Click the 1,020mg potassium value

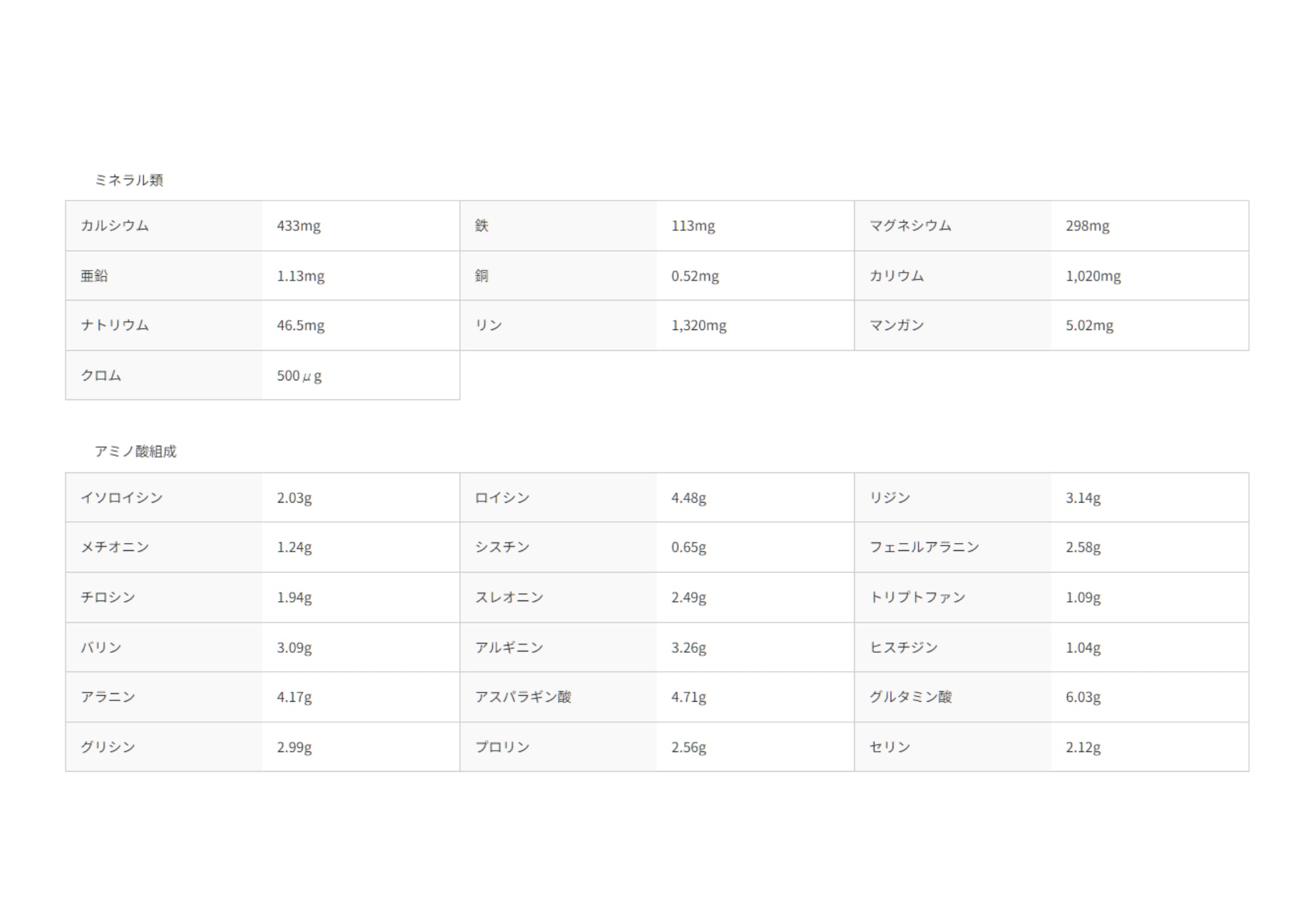(1093, 276)
